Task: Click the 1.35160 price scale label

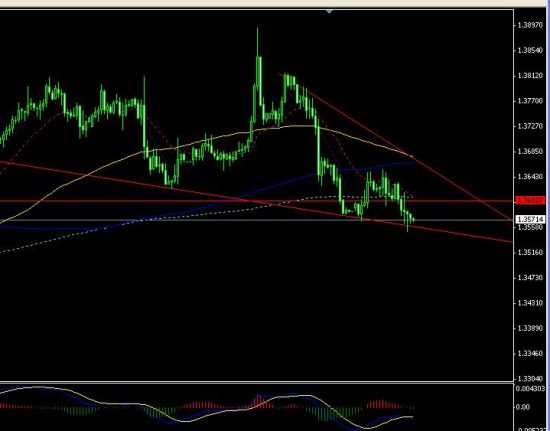Action: (530, 252)
